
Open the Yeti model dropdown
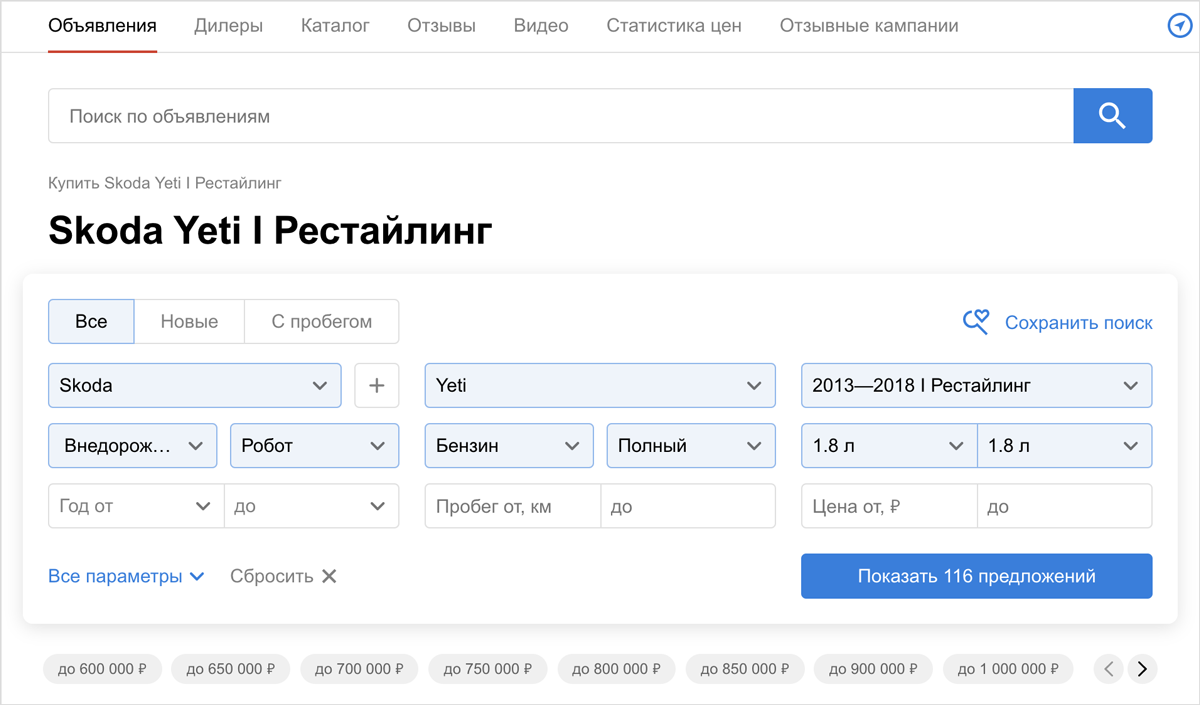[x=600, y=385]
